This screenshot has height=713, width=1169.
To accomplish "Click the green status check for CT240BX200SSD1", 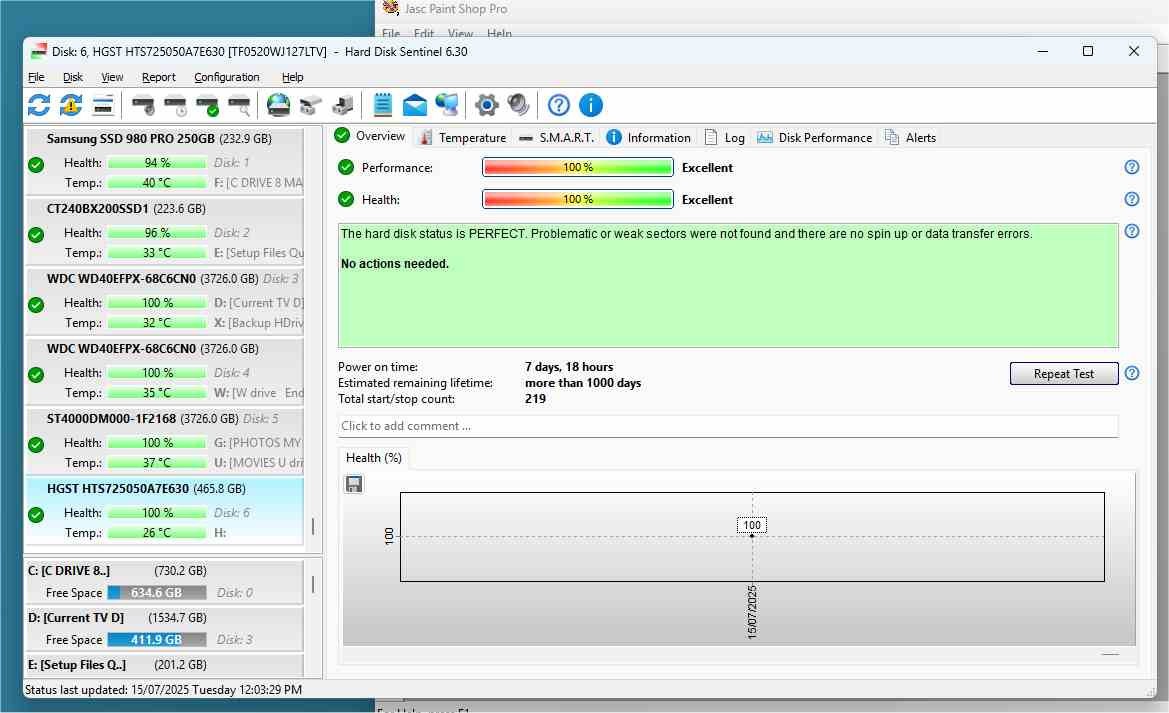I will [x=36, y=235].
